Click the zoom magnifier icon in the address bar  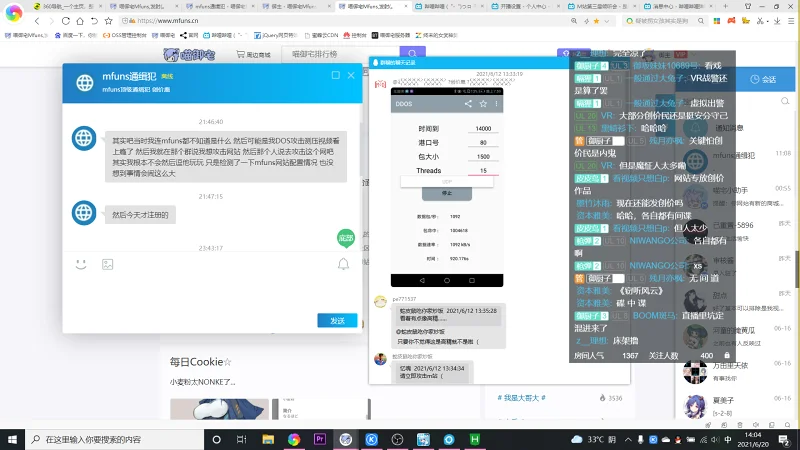[x=574, y=21]
